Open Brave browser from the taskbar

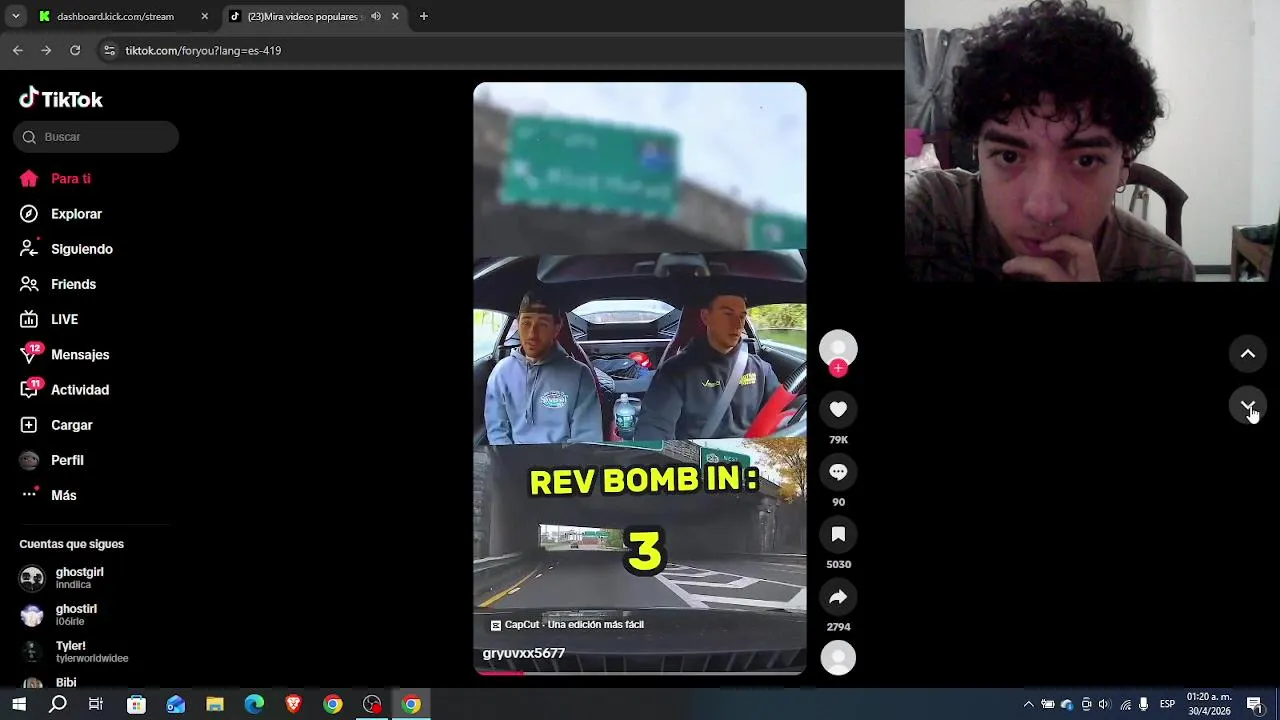[x=294, y=704]
